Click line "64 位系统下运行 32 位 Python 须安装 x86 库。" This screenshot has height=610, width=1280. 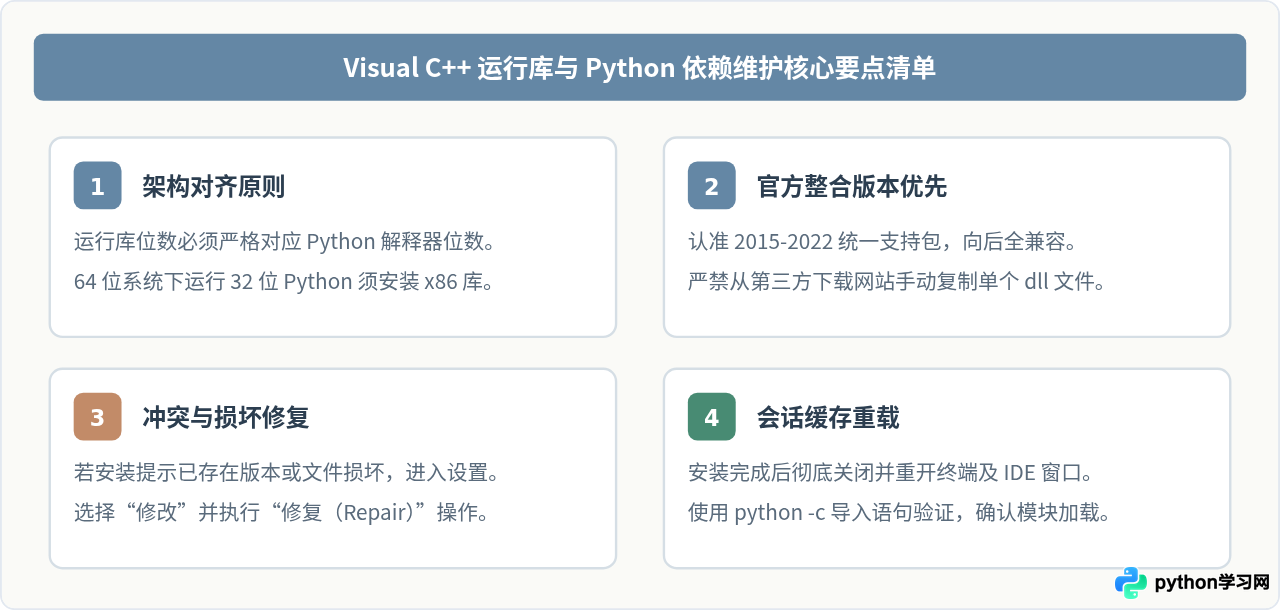click(x=285, y=282)
